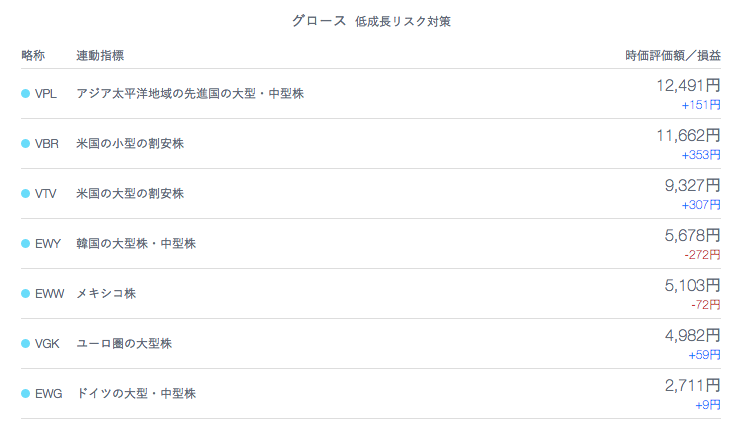The image size is (738, 446).
Task: Click the 連動指標 column header
Action: click(100, 54)
